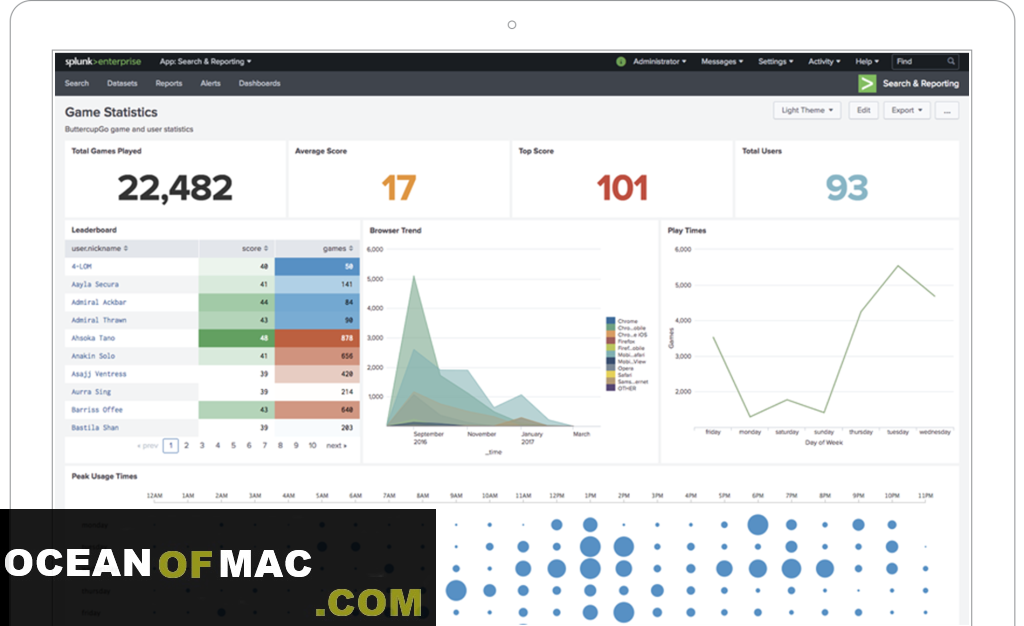The width and height of the screenshot is (1024, 626).
Task: Click the Game Statistics dashboard title
Action: [x=111, y=112]
